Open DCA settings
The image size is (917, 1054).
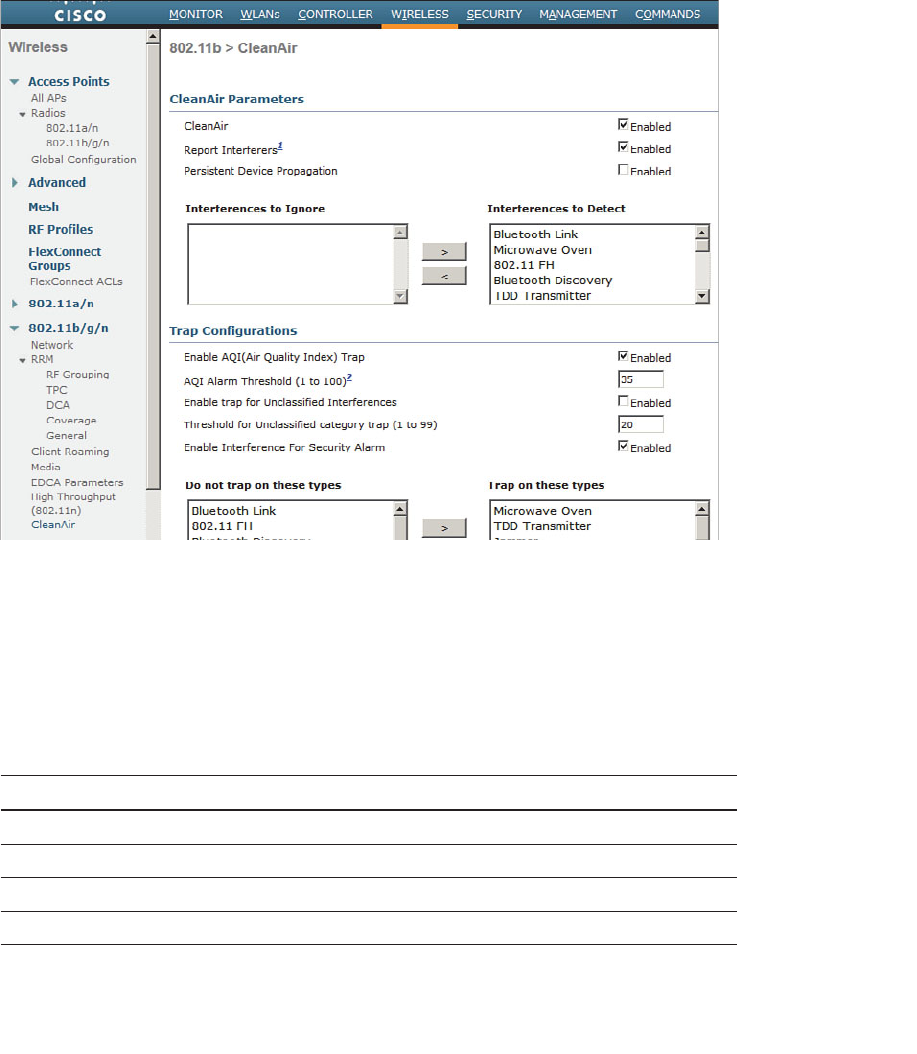coord(58,405)
